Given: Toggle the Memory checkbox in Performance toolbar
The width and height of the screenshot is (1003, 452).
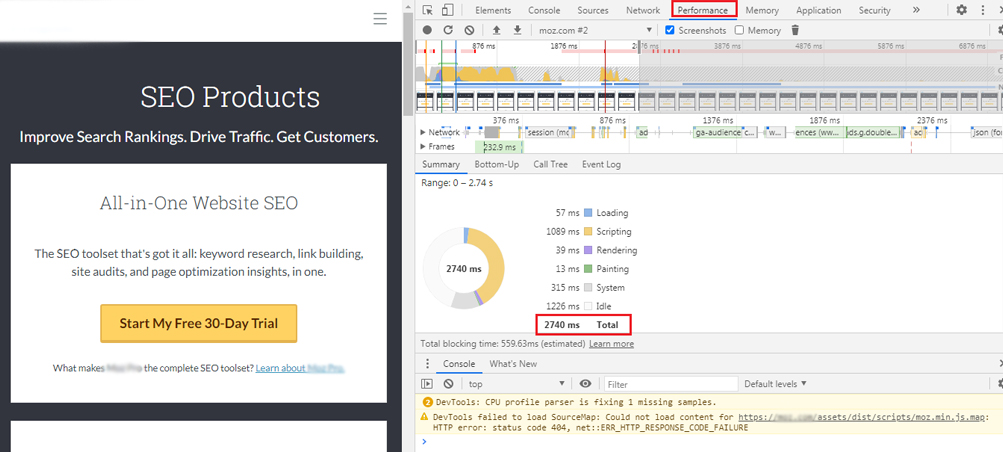Looking at the screenshot, I should (739, 30).
